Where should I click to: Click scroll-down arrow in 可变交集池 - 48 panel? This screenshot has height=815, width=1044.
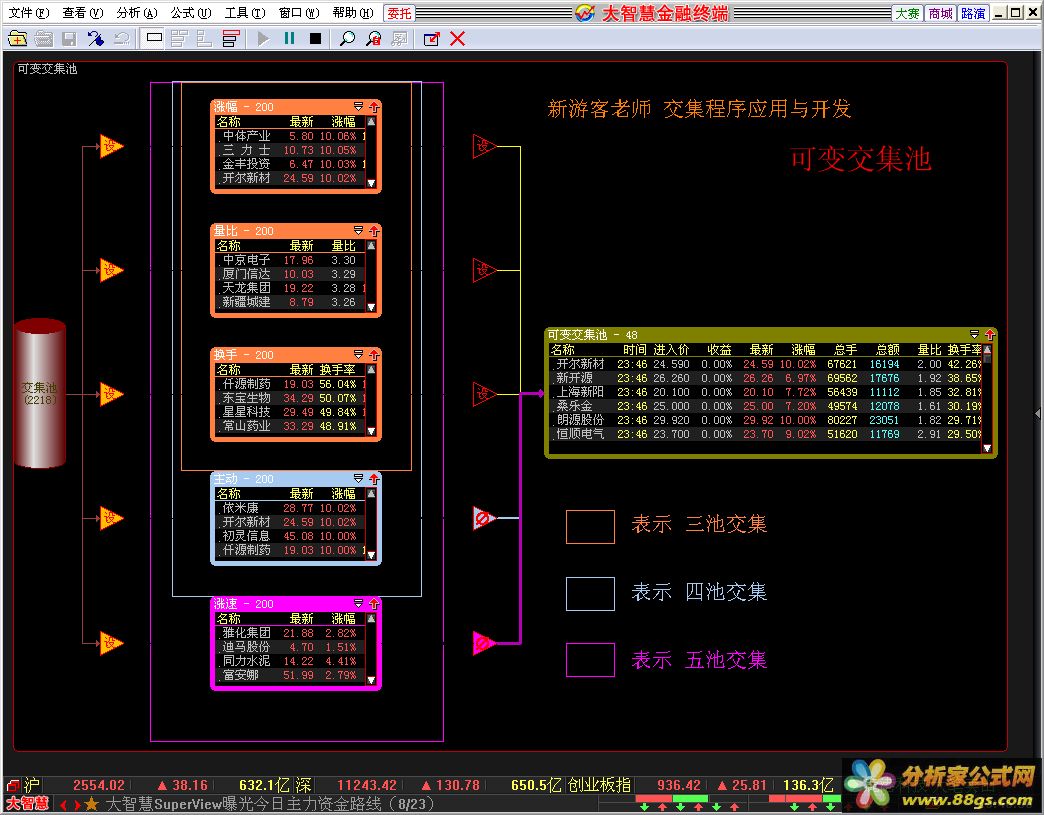987,448
